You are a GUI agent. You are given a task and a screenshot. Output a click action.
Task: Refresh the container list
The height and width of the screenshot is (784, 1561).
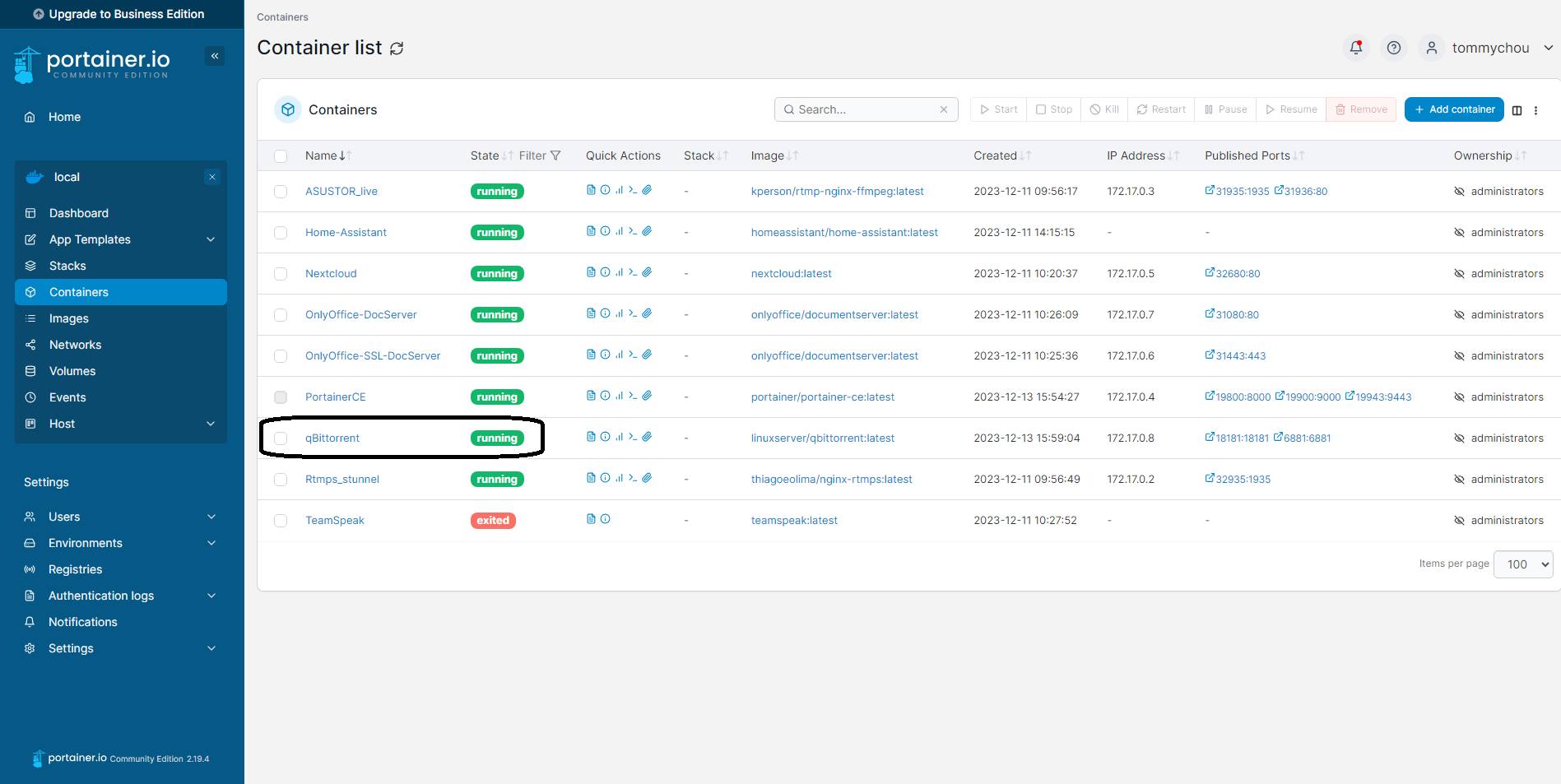(397, 49)
